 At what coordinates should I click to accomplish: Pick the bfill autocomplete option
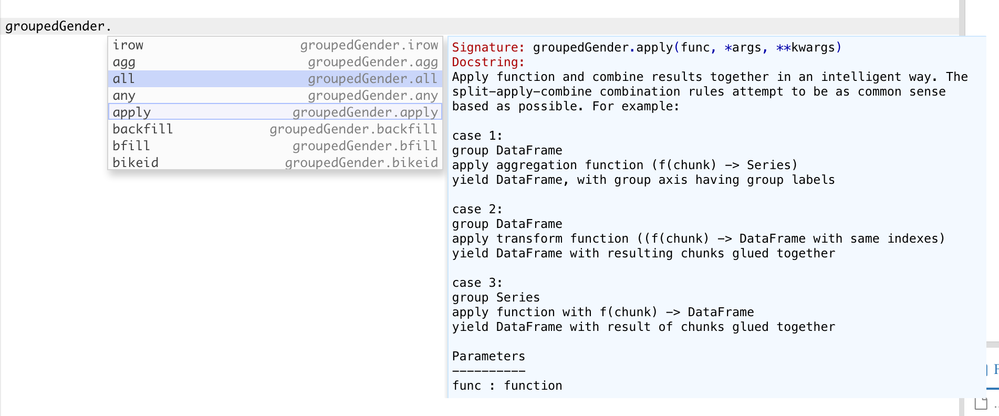pos(273,146)
